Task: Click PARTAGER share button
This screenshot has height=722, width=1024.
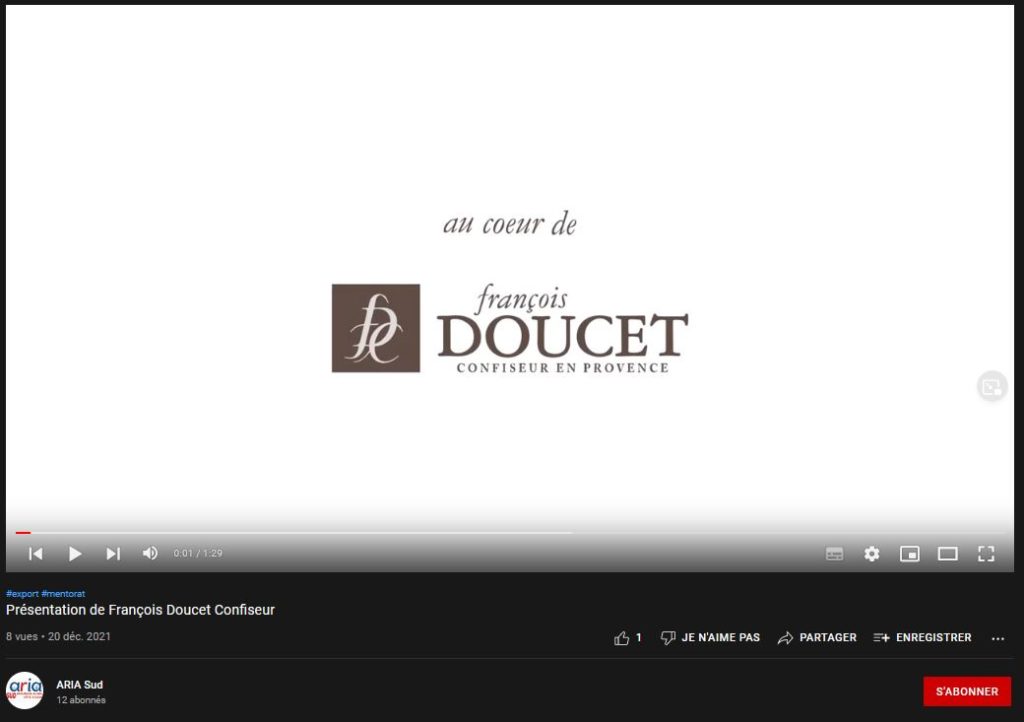Action: point(817,638)
